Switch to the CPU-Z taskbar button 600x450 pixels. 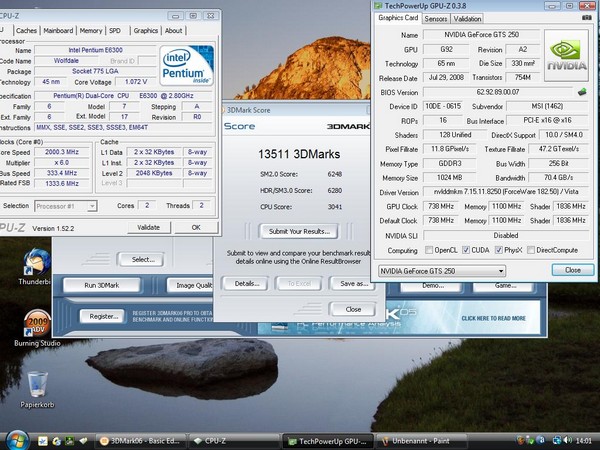click(x=234, y=441)
